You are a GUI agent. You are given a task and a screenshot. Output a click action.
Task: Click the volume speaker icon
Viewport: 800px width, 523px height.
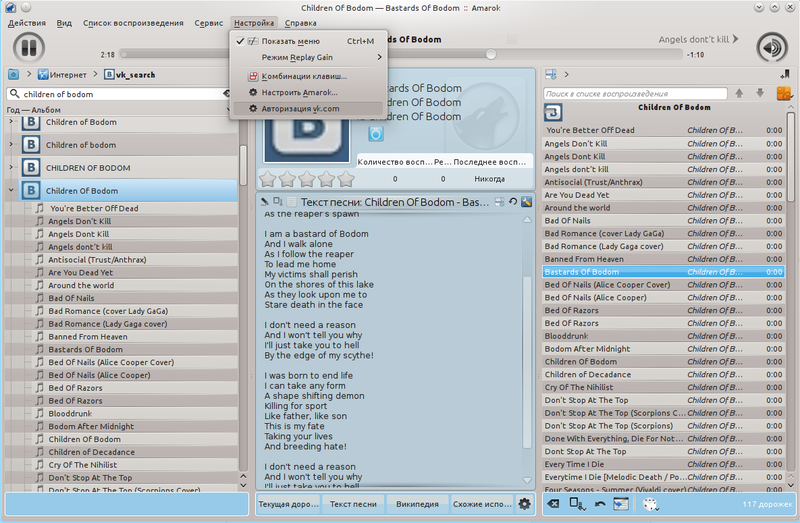(771, 48)
